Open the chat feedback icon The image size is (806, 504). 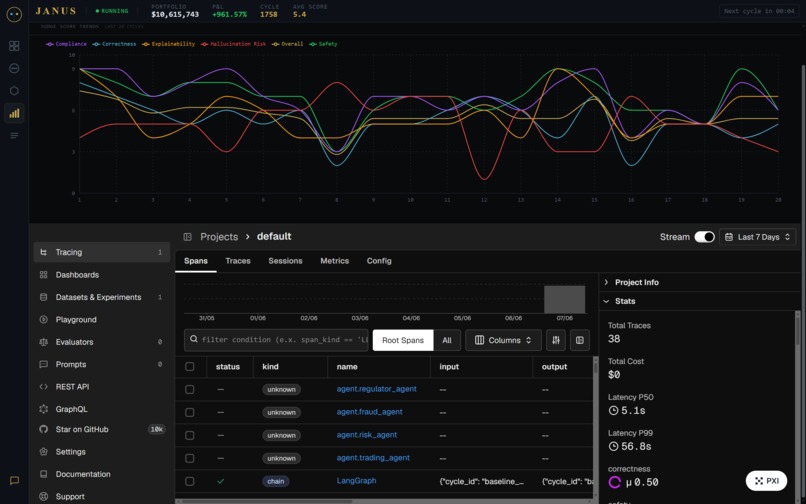[x=14, y=480]
